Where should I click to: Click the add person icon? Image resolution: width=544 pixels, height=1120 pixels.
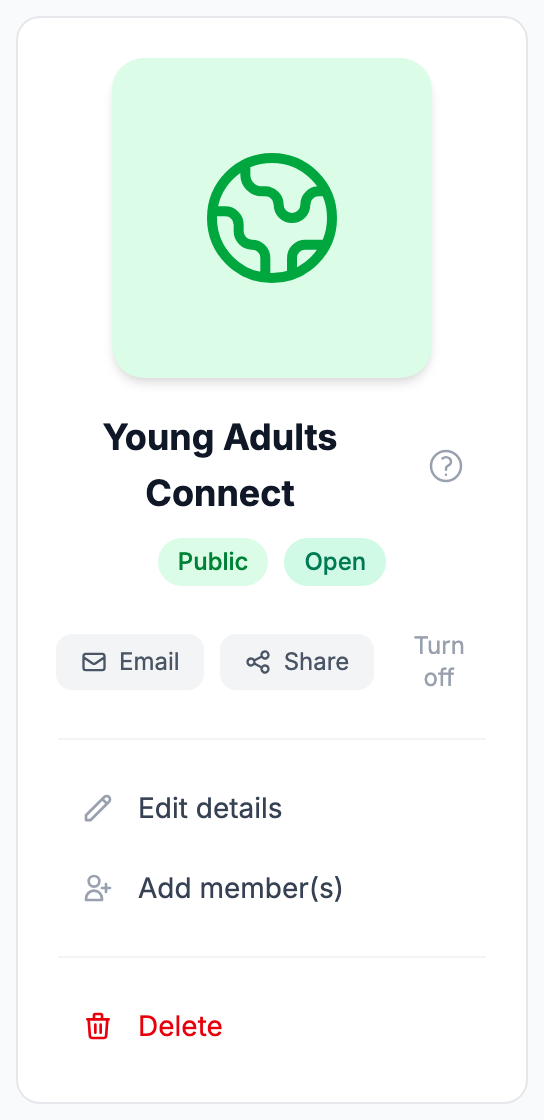pyautogui.click(x=98, y=889)
